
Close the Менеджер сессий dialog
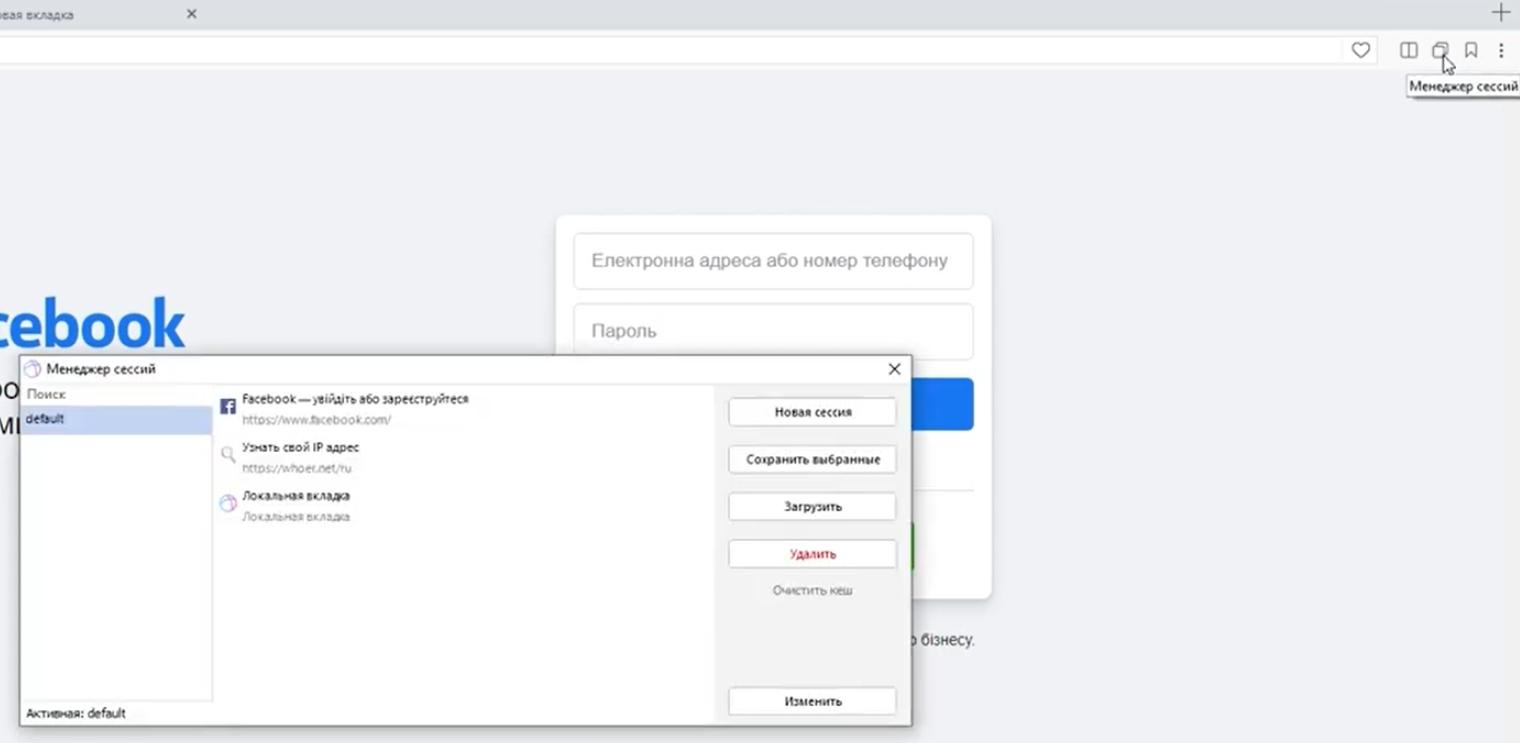[894, 369]
